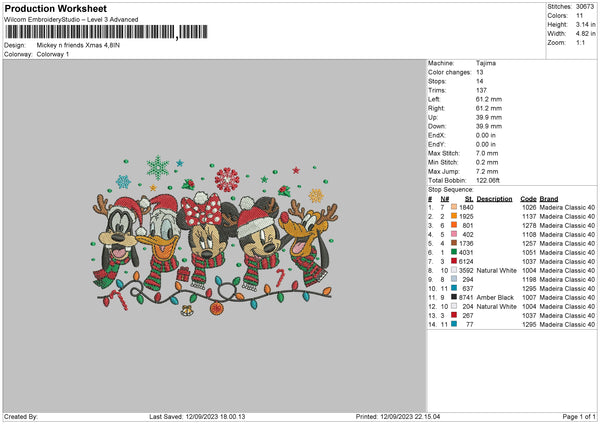Click thread code "1278"
The width and height of the screenshot is (600, 424).
[x=529, y=225]
